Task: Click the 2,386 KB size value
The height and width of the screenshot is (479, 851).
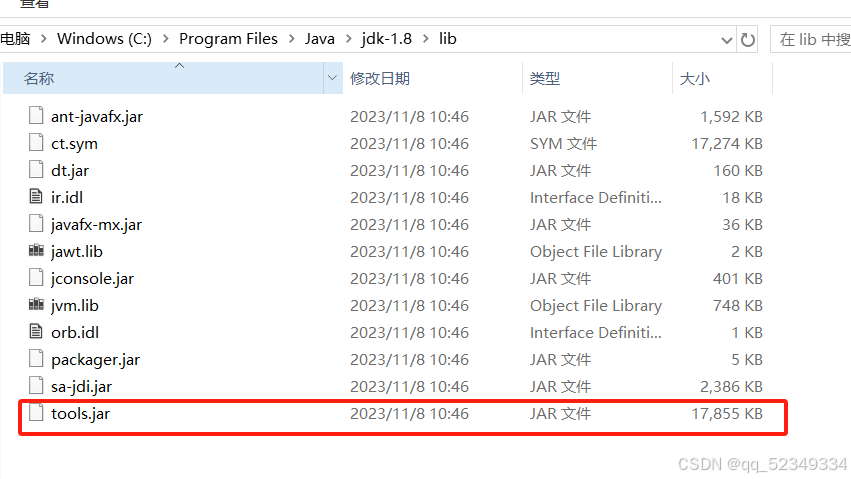Action: (x=732, y=387)
